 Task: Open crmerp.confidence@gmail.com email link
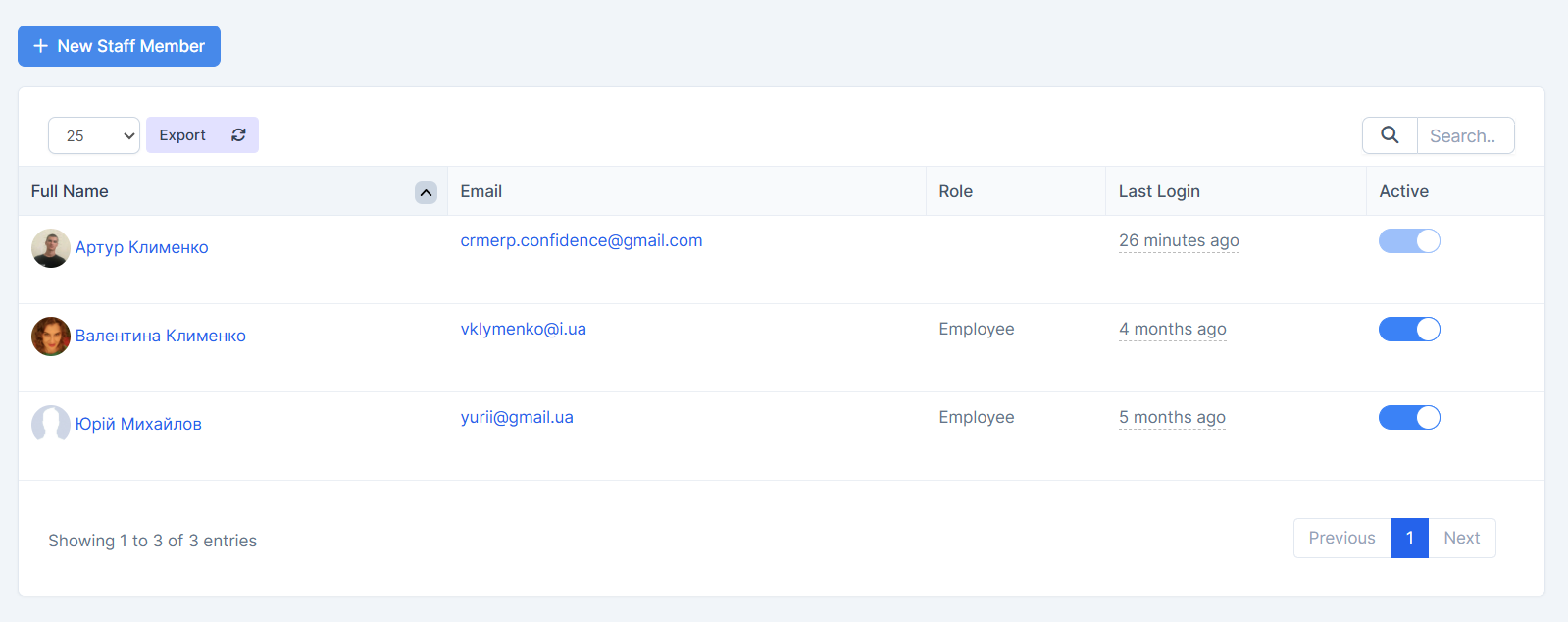(582, 240)
